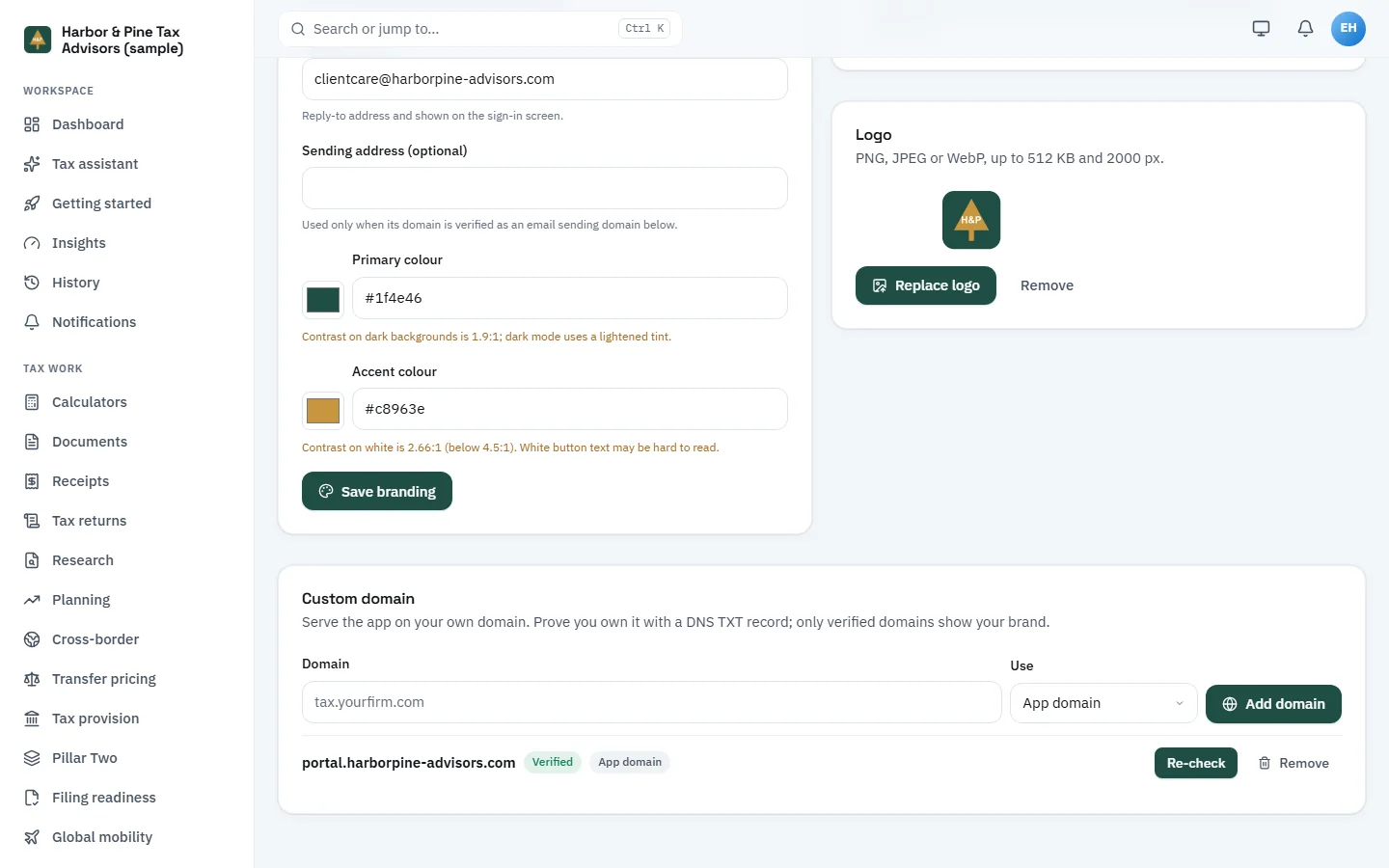Screen dimensions: 1389x868
Task: Click the Cross-border globe icon
Action: pyautogui.click(x=32, y=639)
